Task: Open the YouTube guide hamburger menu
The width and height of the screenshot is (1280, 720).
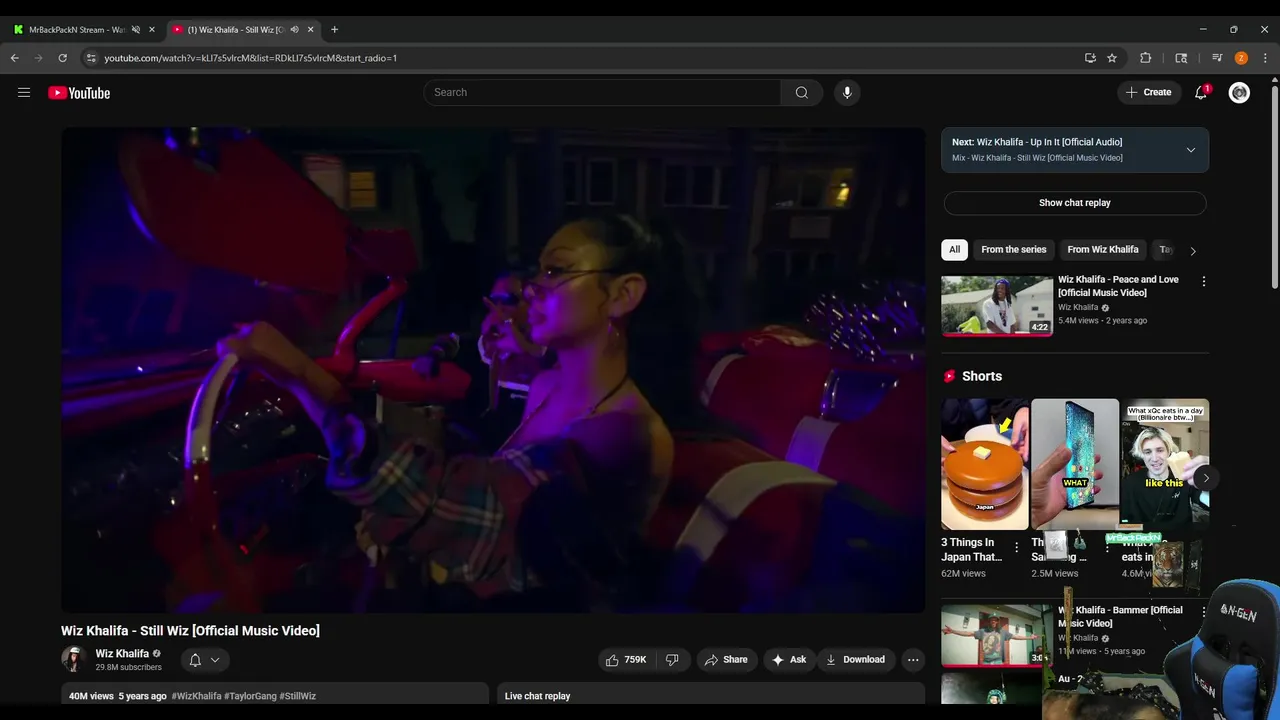Action: pyautogui.click(x=24, y=92)
